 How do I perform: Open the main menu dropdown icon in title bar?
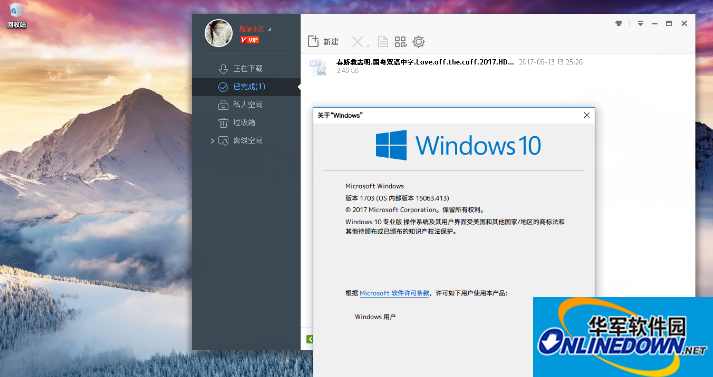pos(640,24)
